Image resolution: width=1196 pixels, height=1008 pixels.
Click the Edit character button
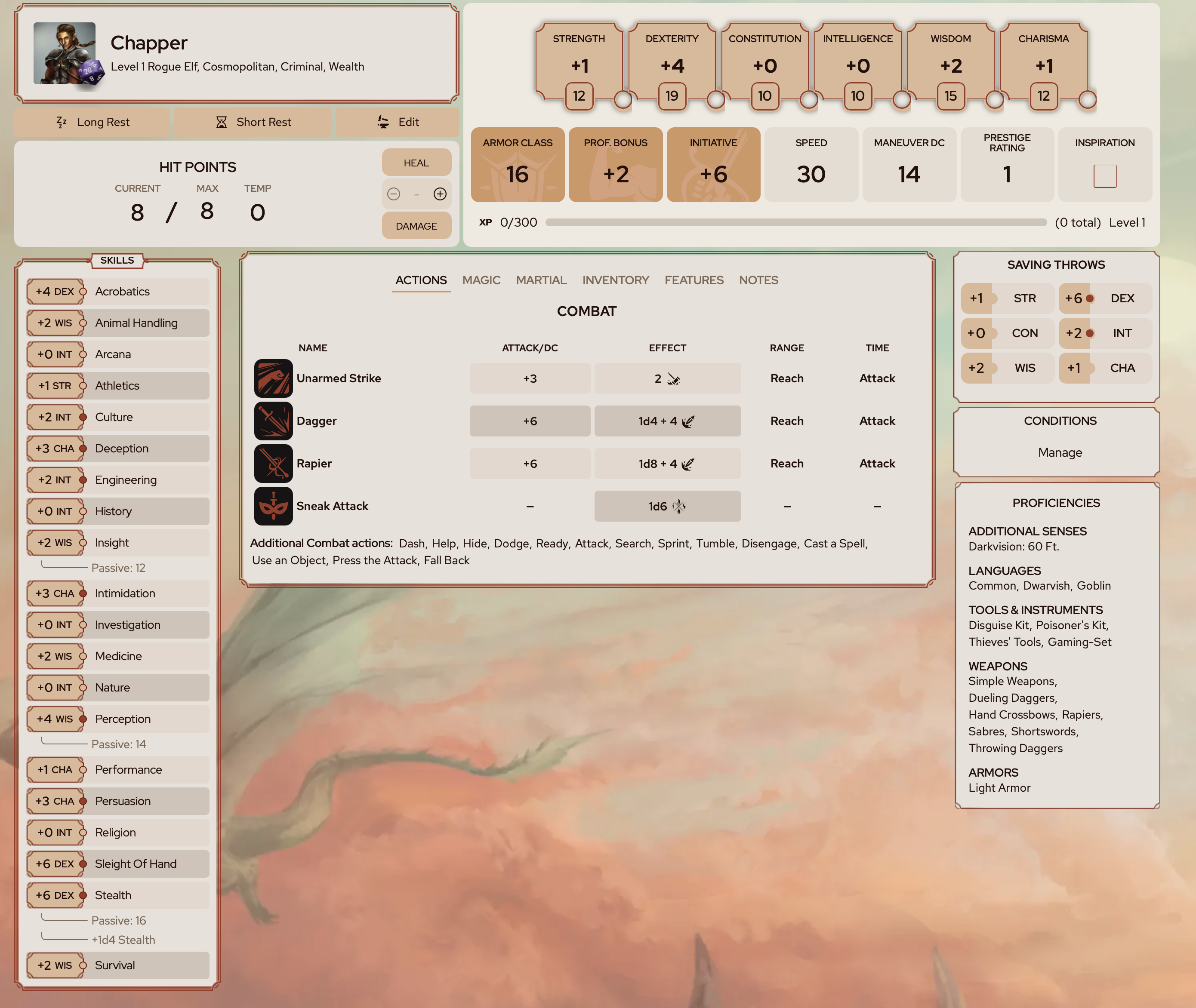pyautogui.click(x=398, y=122)
